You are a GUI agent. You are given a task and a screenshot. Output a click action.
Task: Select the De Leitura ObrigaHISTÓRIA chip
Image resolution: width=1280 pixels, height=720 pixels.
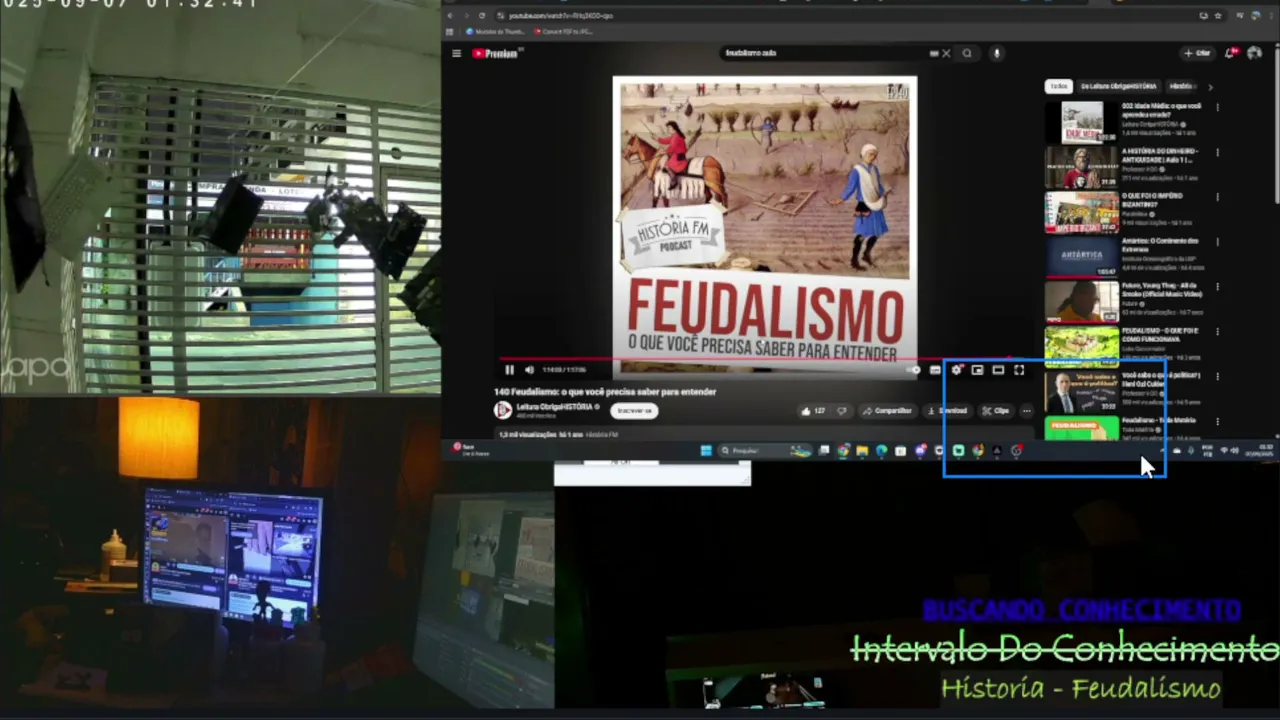click(1118, 86)
